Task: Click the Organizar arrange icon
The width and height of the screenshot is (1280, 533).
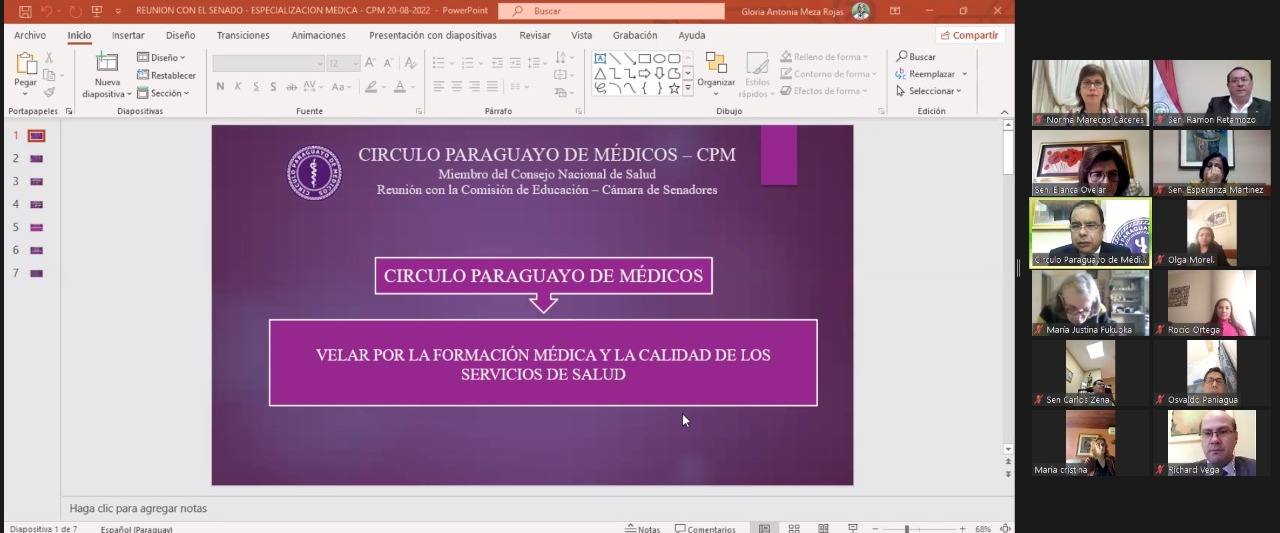Action: [x=716, y=63]
